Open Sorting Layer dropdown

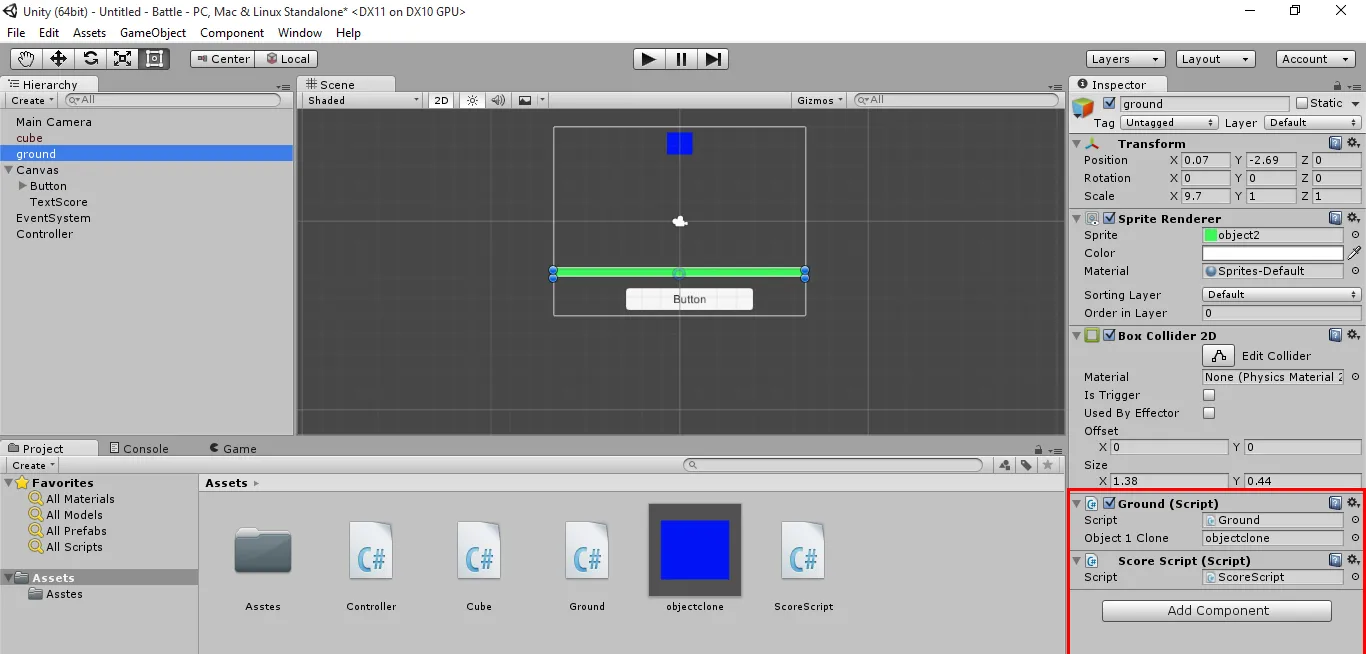pyautogui.click(x=1281, y=295)
